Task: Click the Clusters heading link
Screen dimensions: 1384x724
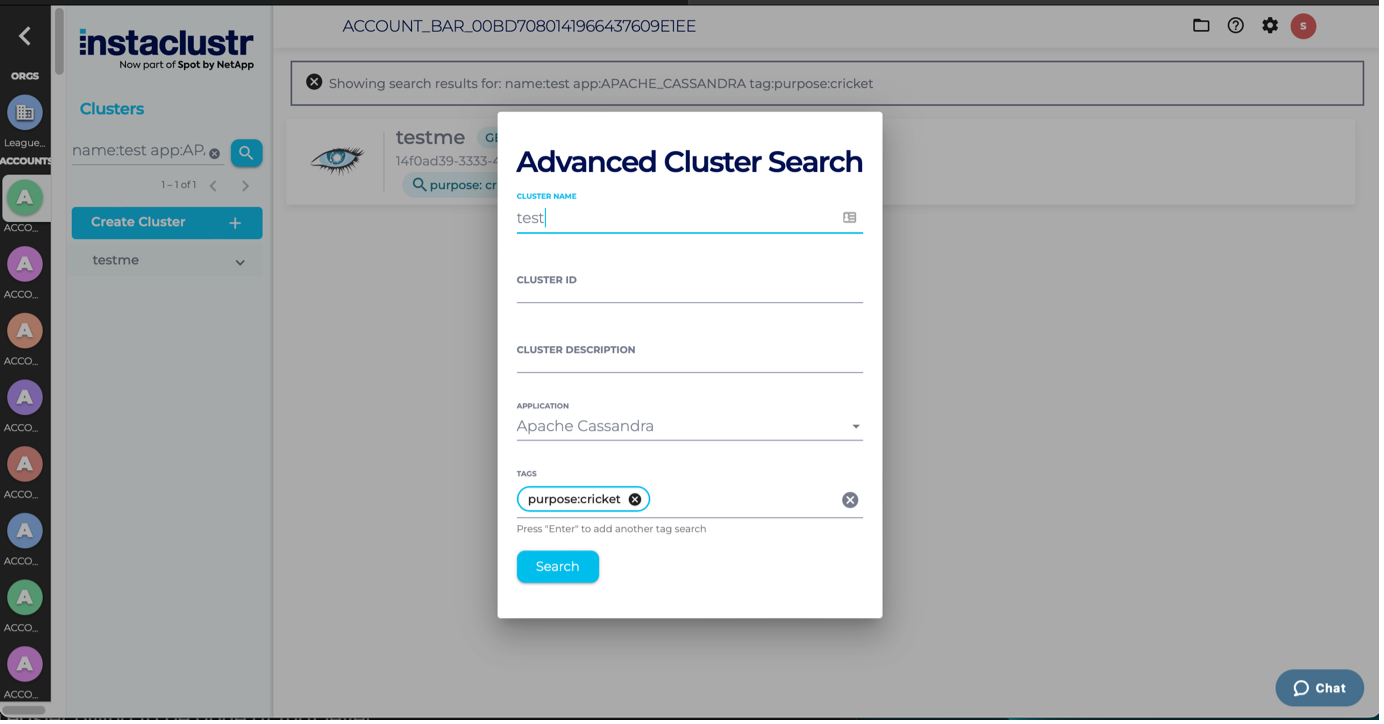Action: 112,109
